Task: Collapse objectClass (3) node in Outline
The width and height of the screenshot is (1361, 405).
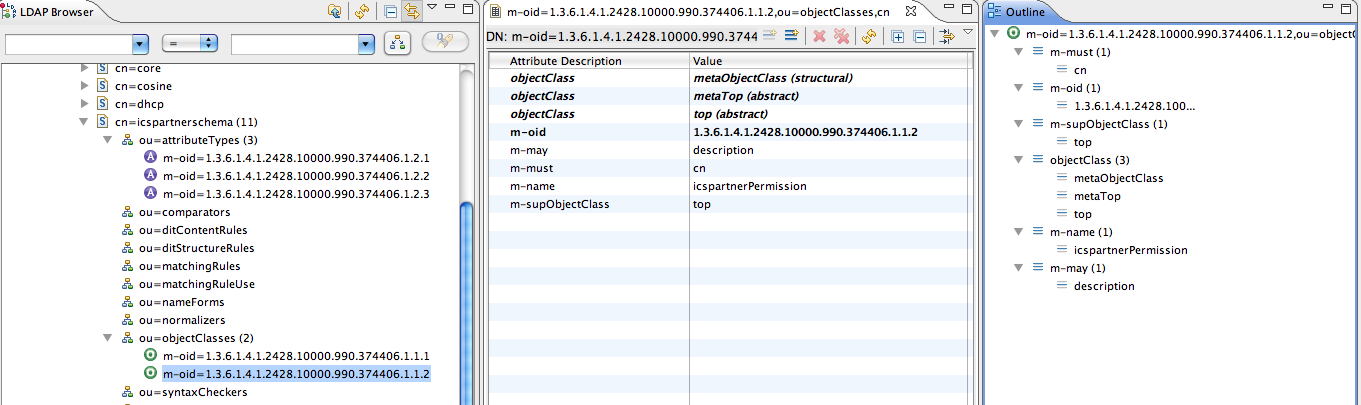Action: (x=1018, y=160)
